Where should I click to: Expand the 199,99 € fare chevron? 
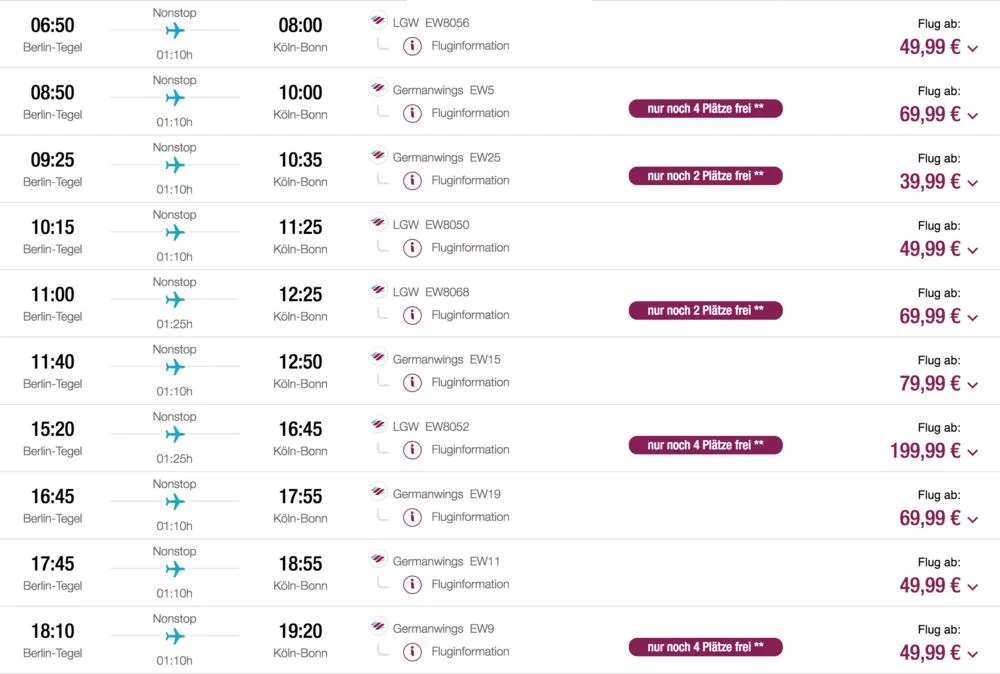pyautogui.click(x=973, y=453)
